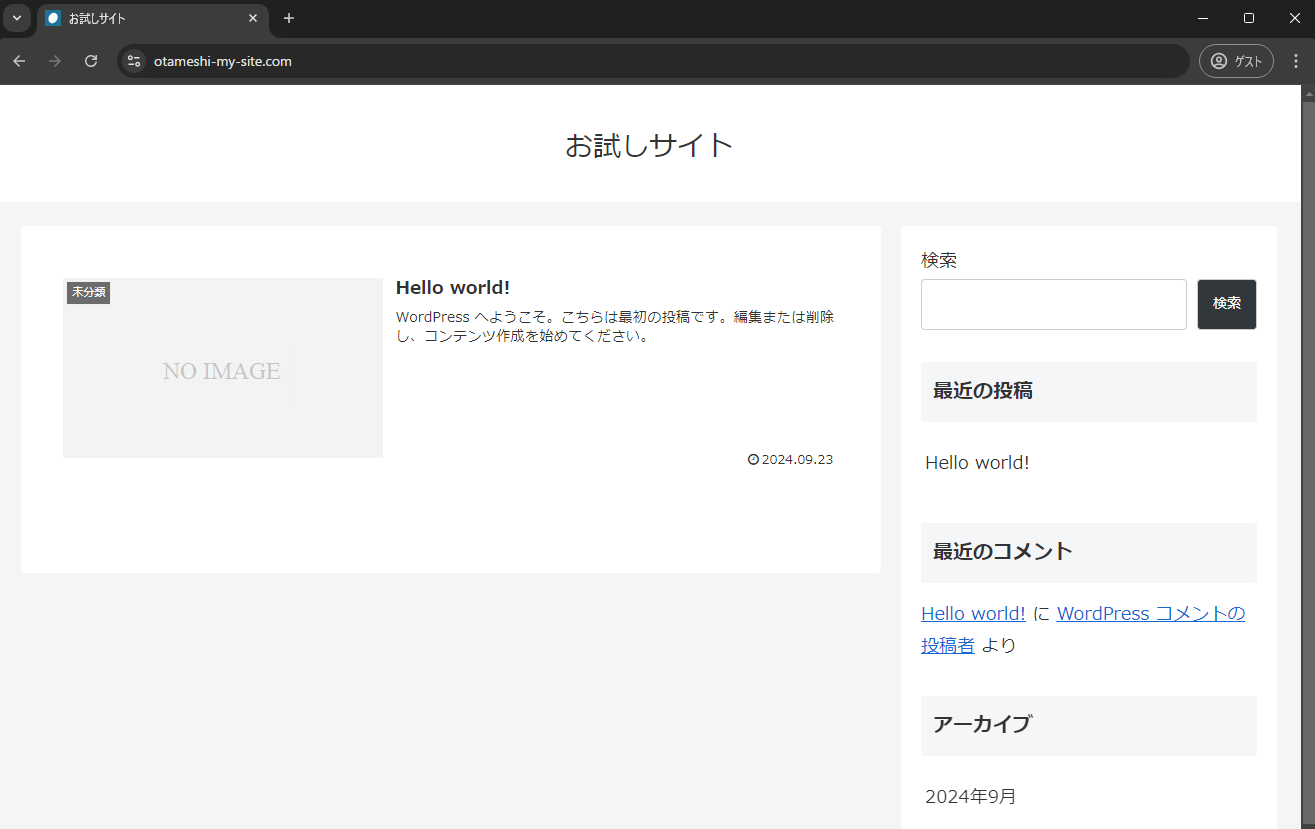Open a new tab with plus icon
The image size is (1315, 829).
[289, 18]
